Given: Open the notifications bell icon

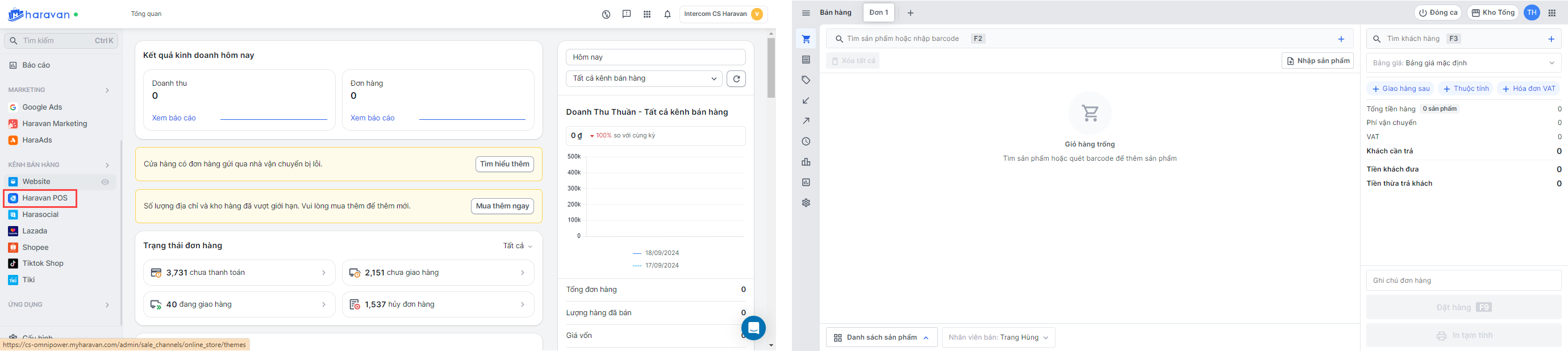Looking at the screenshot, I should [667, 14].
